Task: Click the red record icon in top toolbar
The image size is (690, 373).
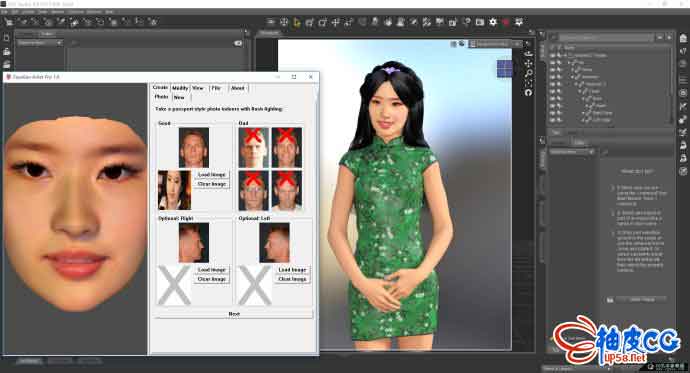Action: pyautogui.click(x=506, y=22)
